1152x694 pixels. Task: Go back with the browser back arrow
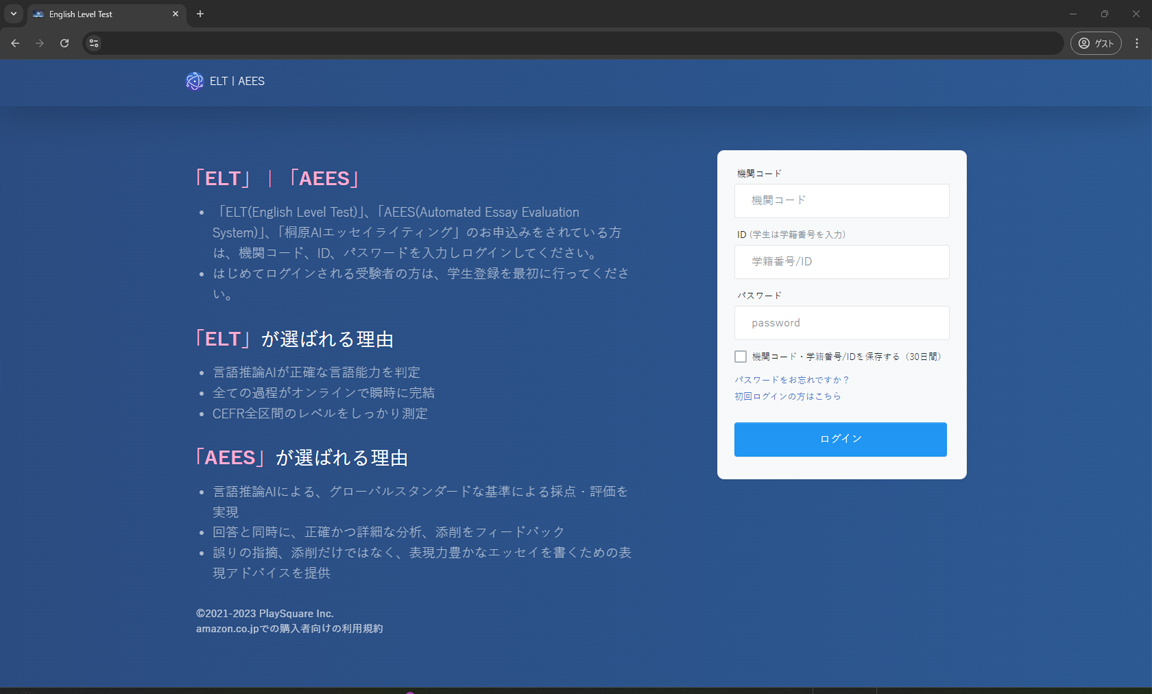[x=15, y=43]
